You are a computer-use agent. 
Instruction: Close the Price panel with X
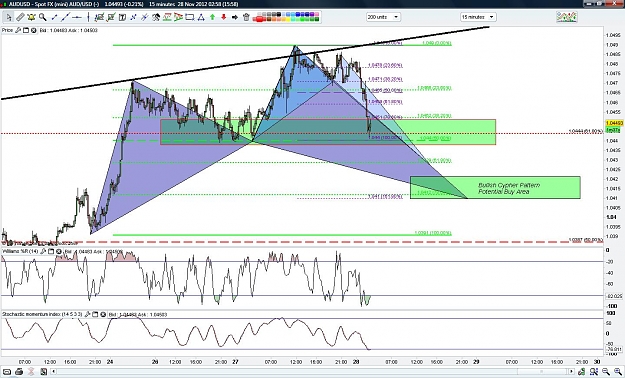(33, 30)
